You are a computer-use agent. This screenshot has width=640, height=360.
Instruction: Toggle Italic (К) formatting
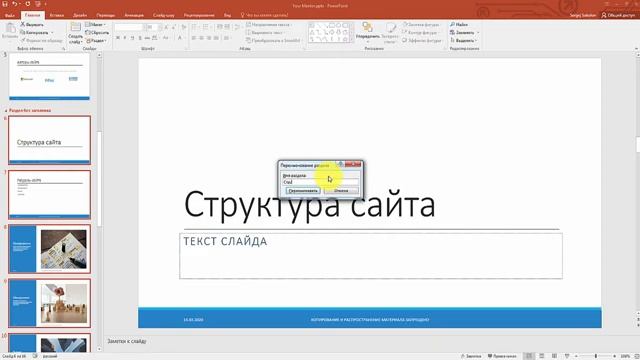click(x=125, y=38)
